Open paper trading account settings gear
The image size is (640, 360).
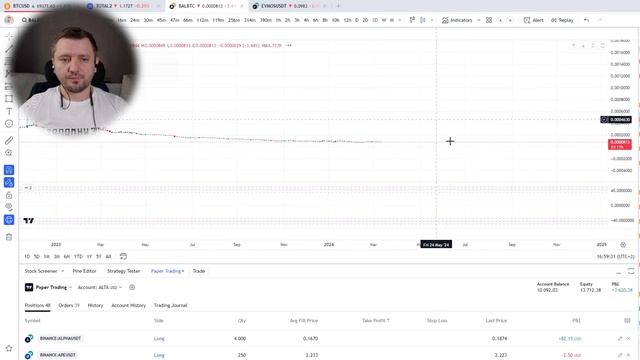click(132, 287)
